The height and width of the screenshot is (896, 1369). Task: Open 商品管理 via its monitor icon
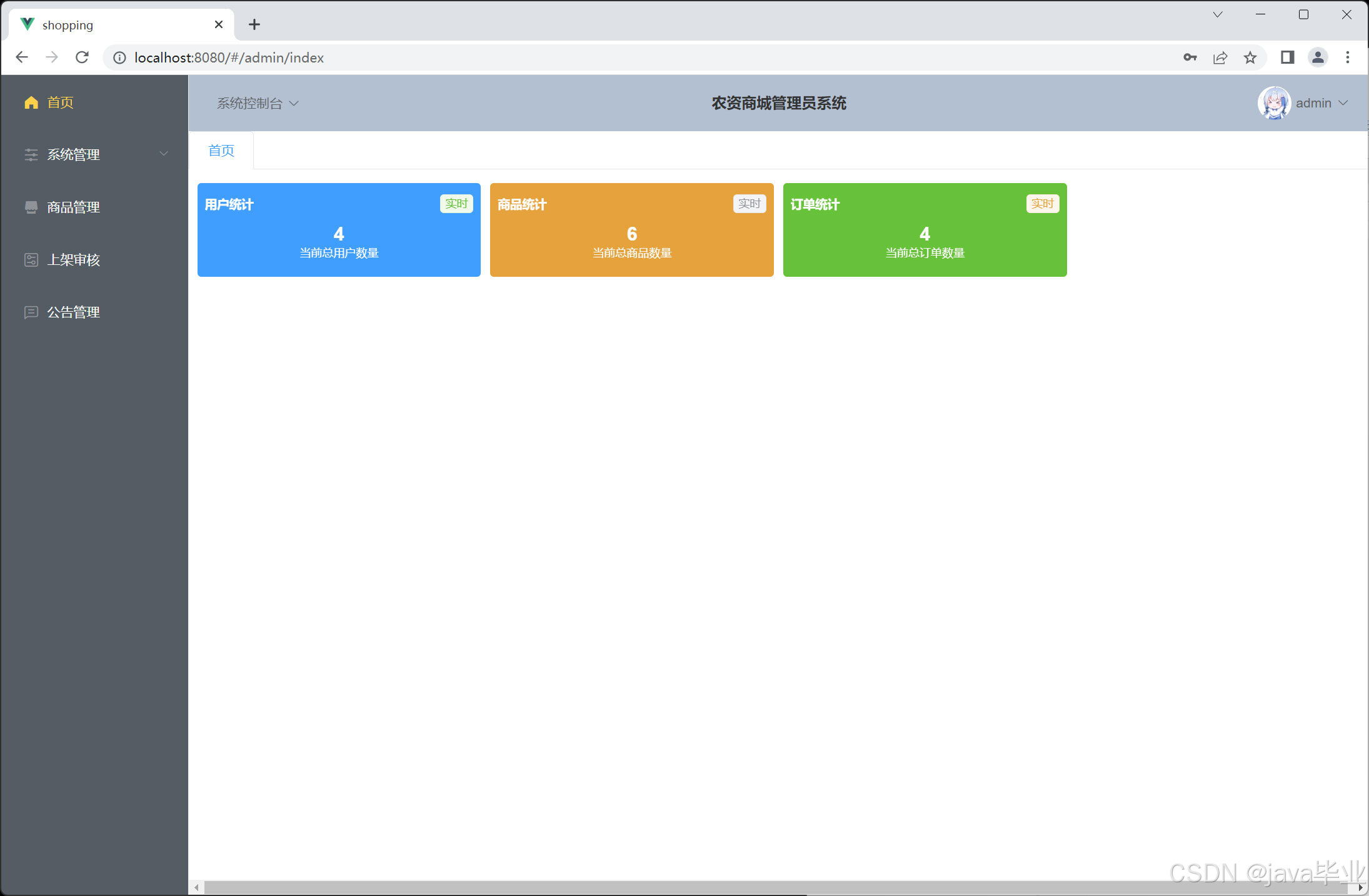[31, 207]
